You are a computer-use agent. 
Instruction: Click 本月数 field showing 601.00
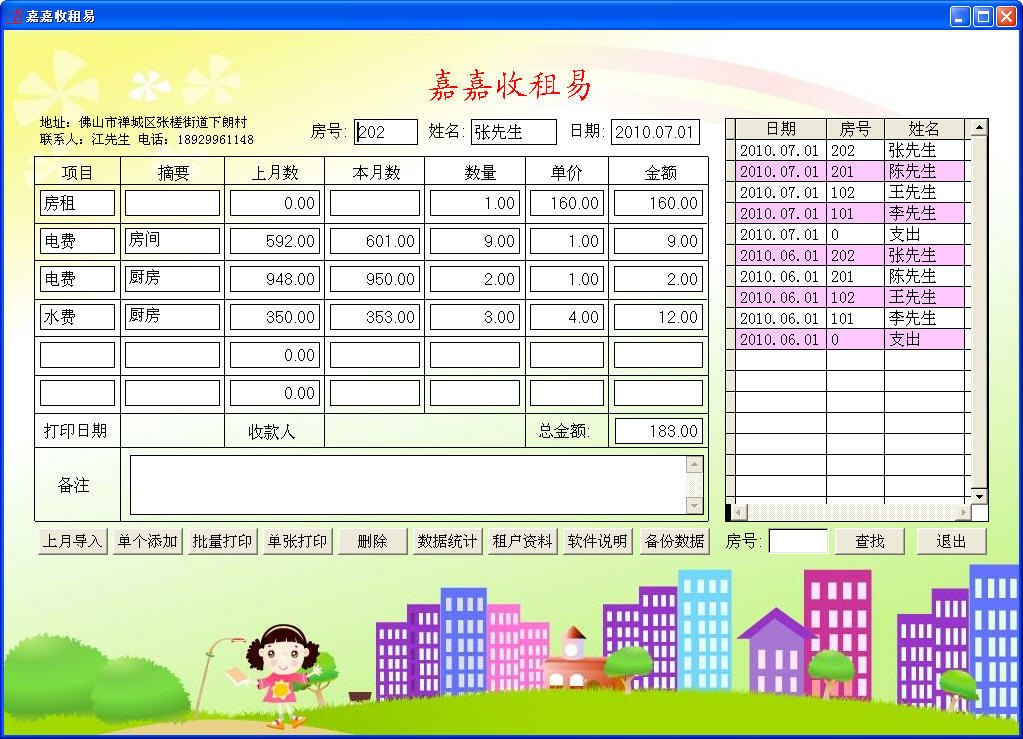(375, 241)
